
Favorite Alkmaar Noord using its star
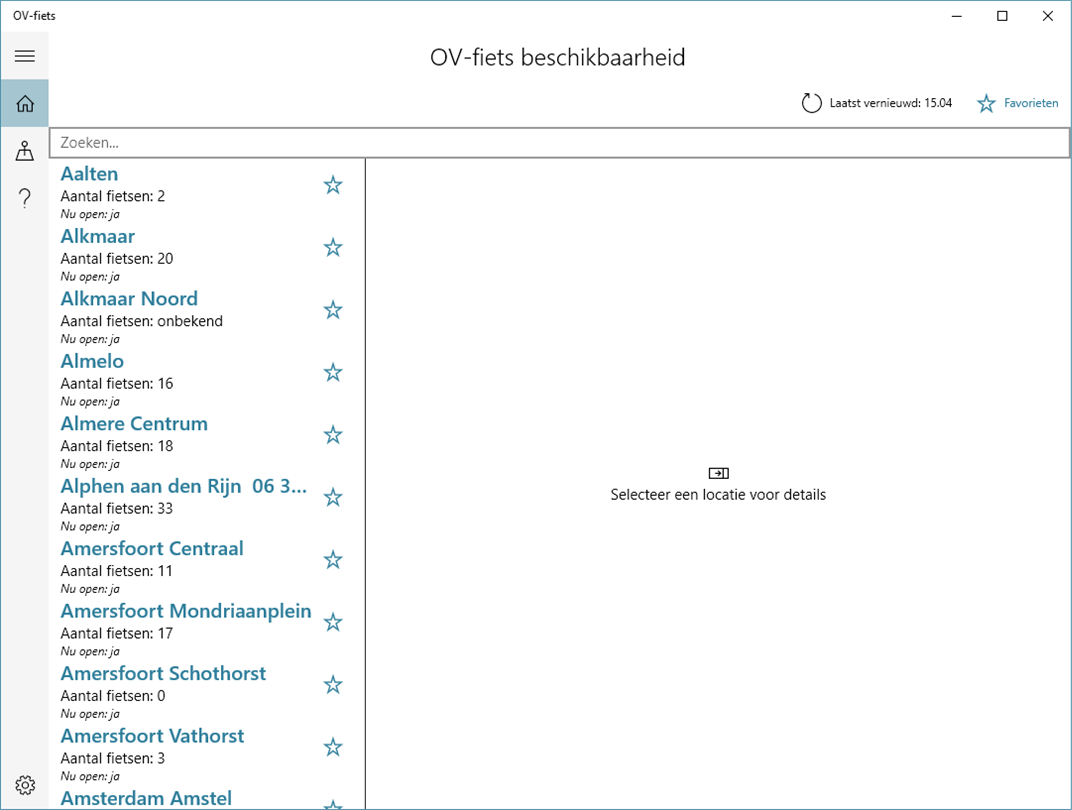point(333,310)
